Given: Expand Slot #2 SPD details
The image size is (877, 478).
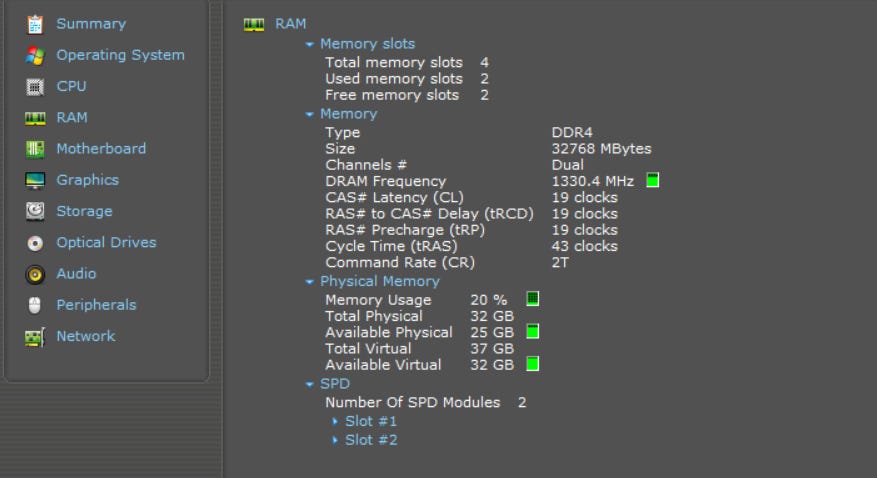Looking at the screenshot, I should [x=335, y=440].
